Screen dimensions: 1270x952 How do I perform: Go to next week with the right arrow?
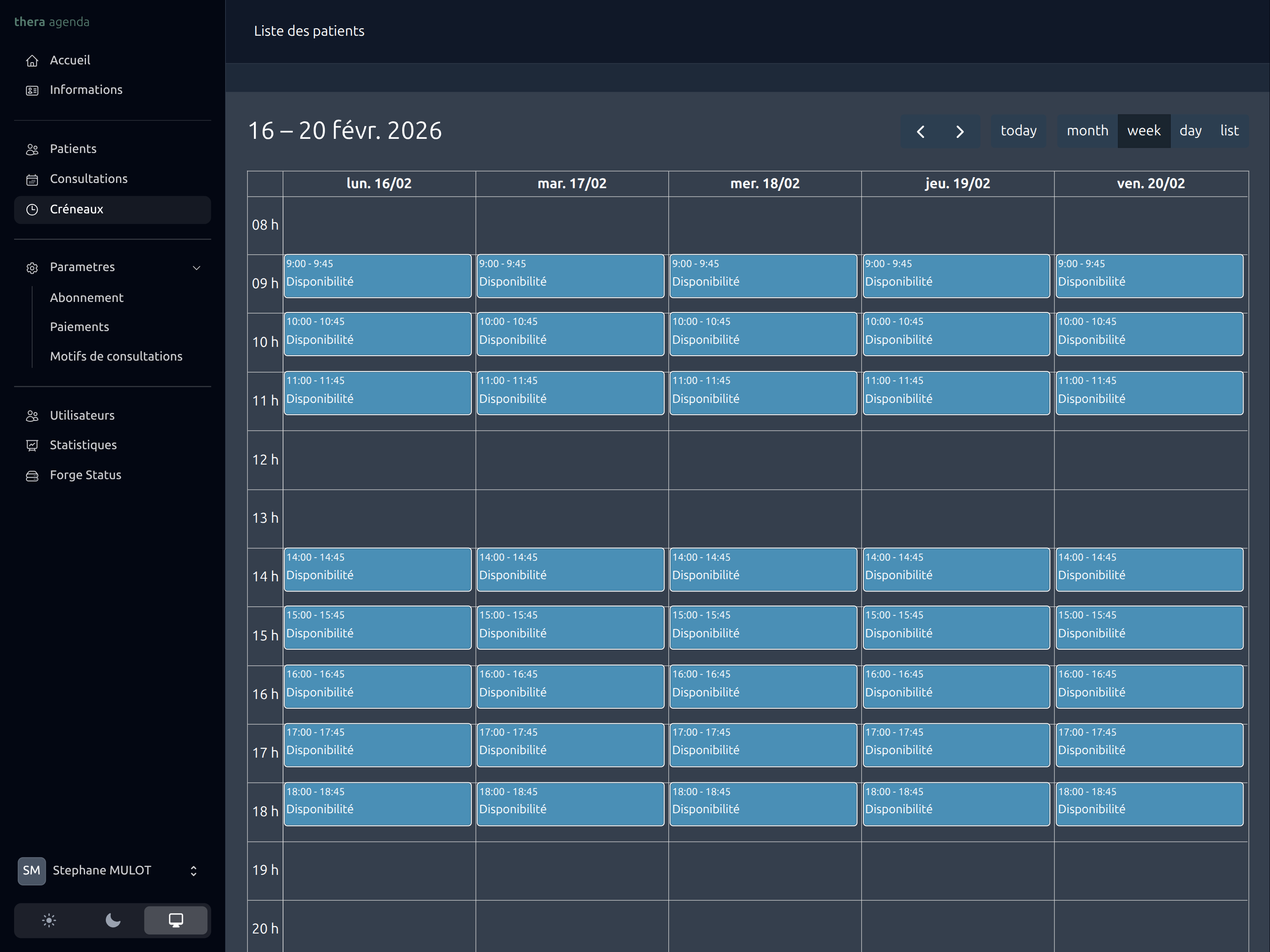click(x=960, y=131)
